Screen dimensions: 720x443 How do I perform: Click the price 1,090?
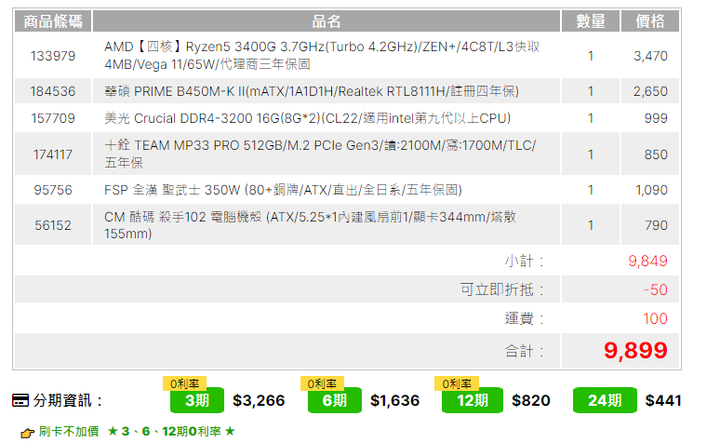point(651,190)
